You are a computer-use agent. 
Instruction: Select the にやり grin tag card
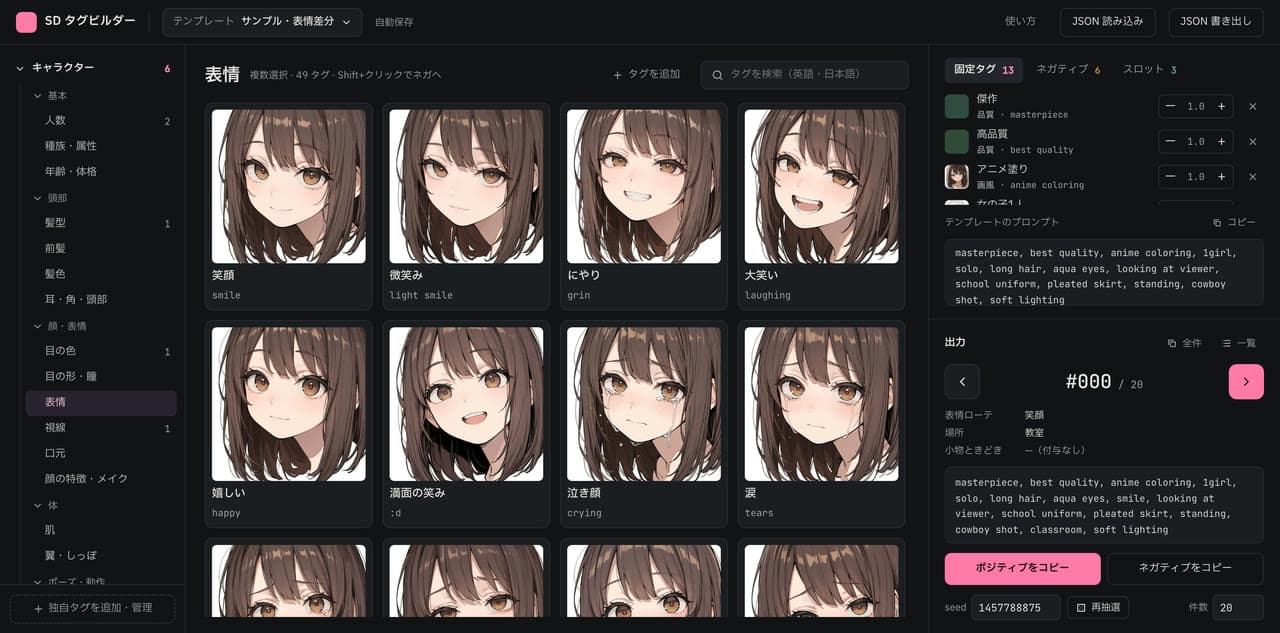[x=644, y=206]
